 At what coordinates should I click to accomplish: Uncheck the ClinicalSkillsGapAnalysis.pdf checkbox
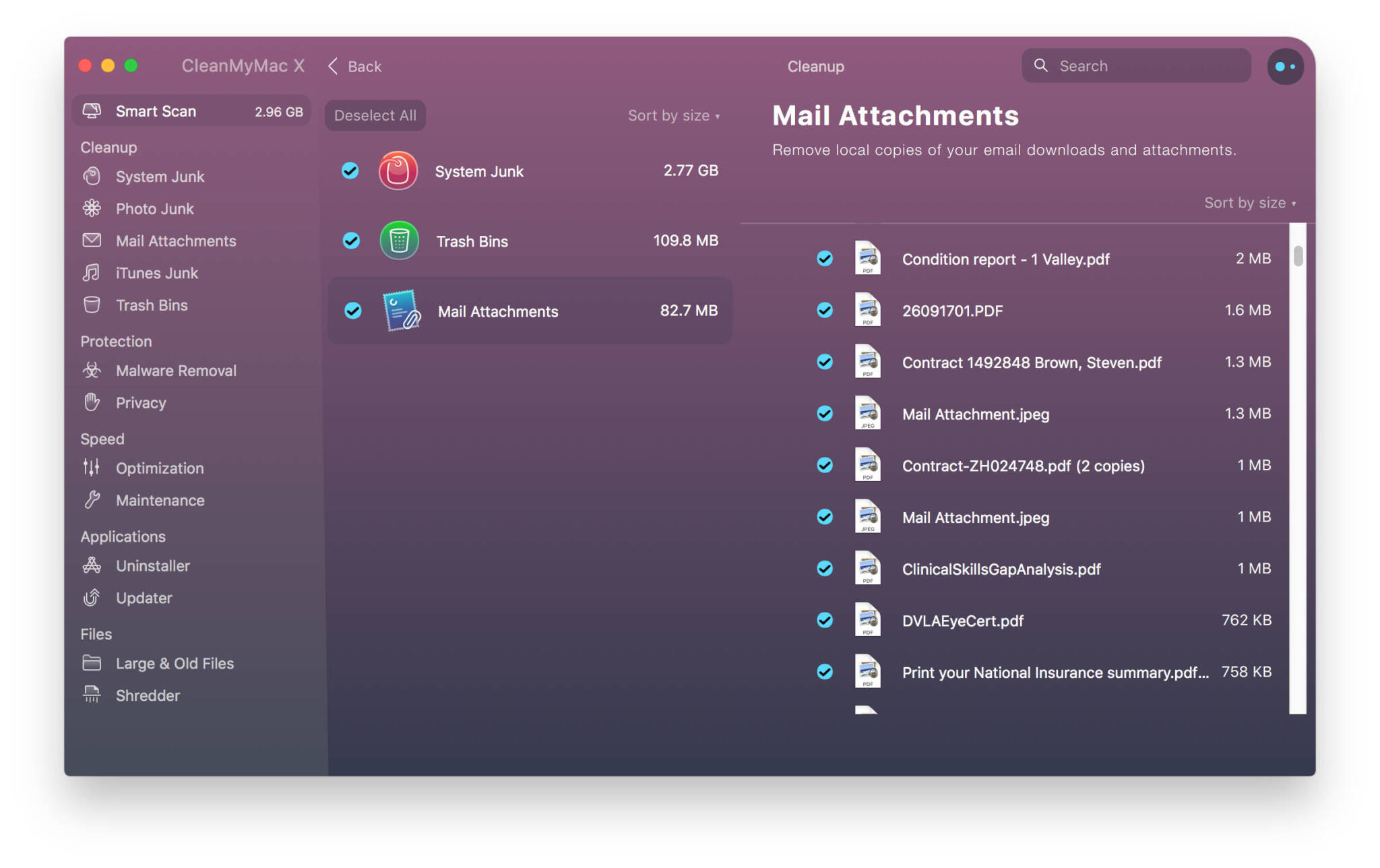point(825,568)
